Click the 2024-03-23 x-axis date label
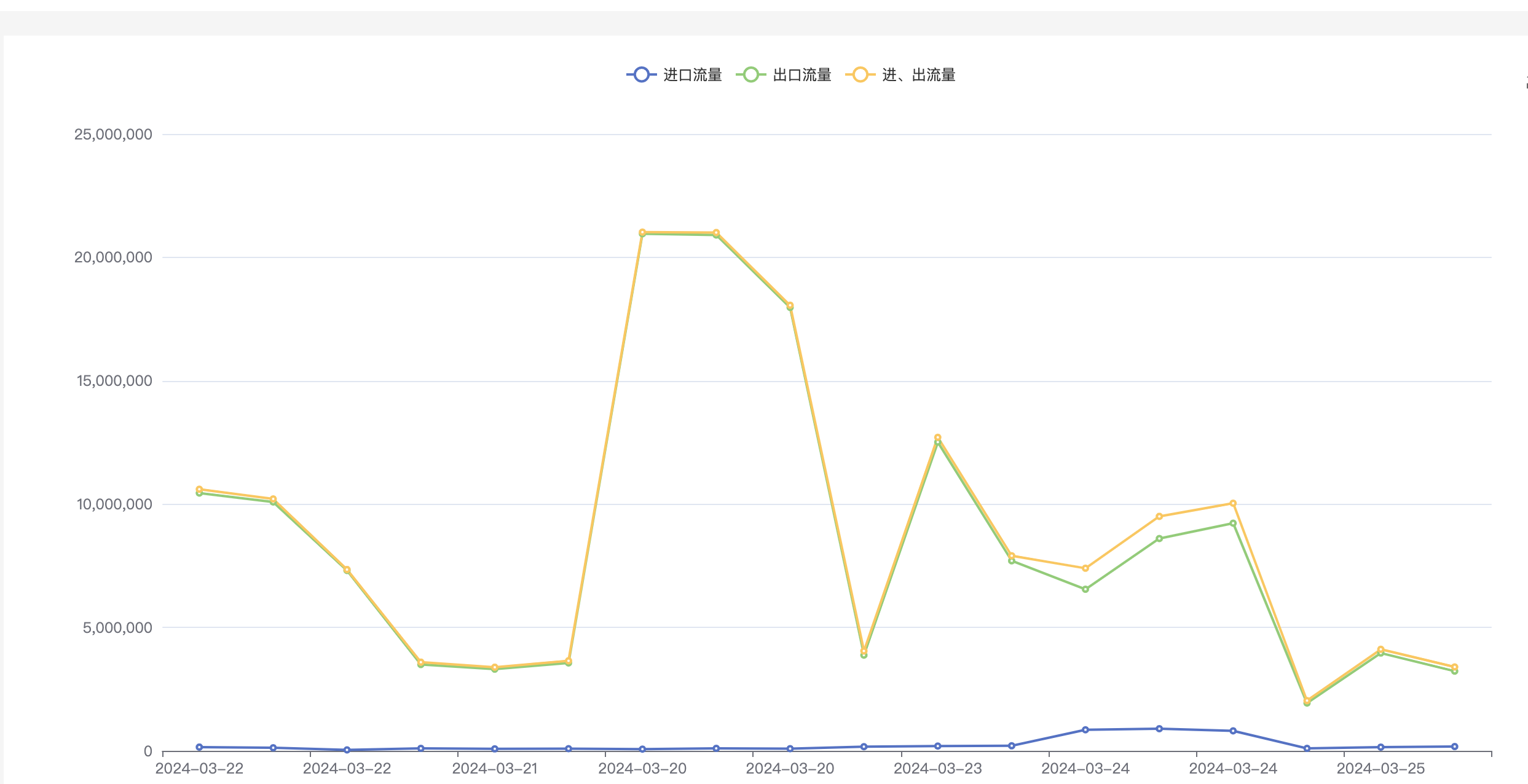Image resolution: width=1528 pixels, height=784 pixels. pyautogui.click(x=937, y=769)
